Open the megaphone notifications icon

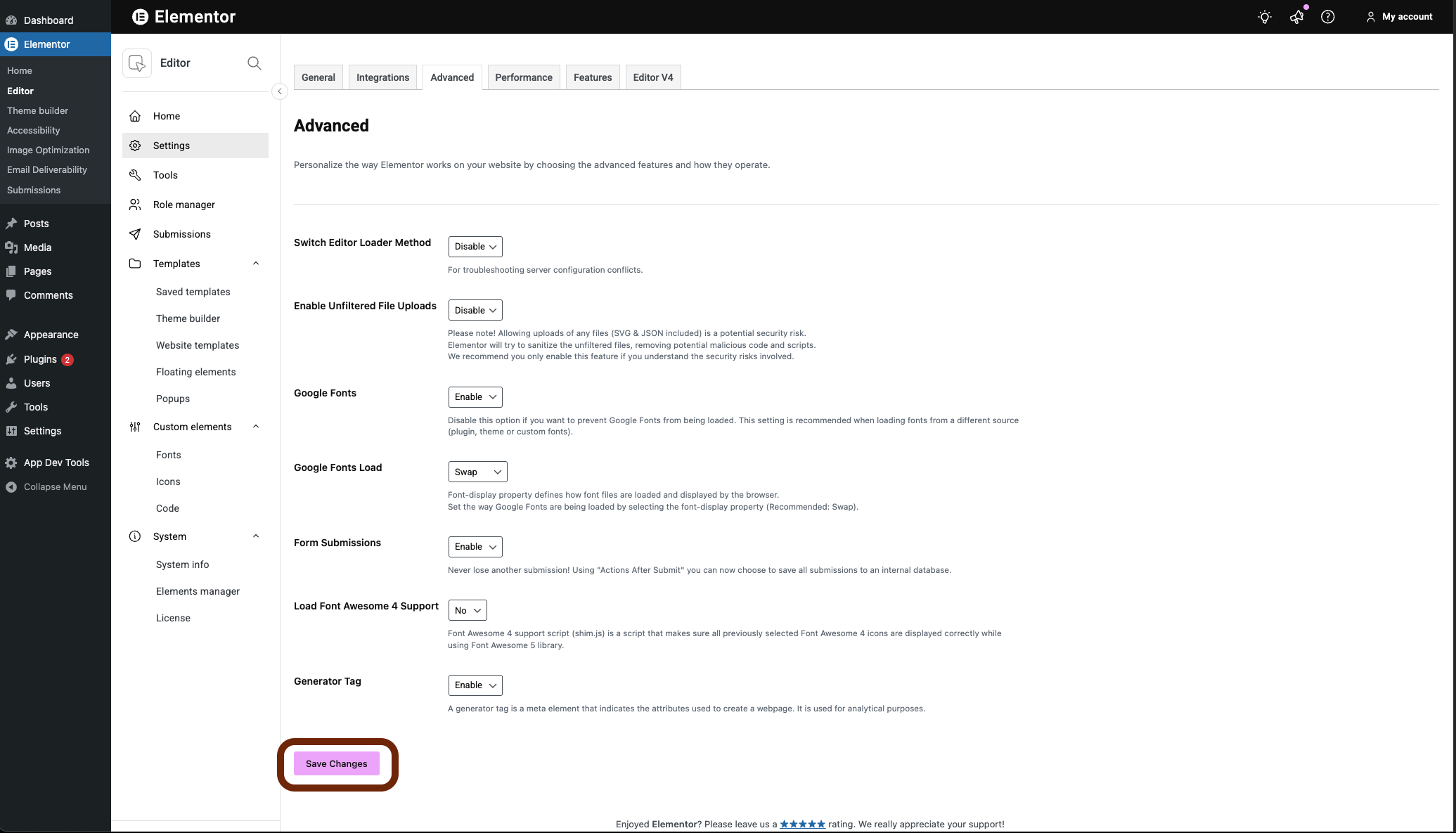[1296, 17]
